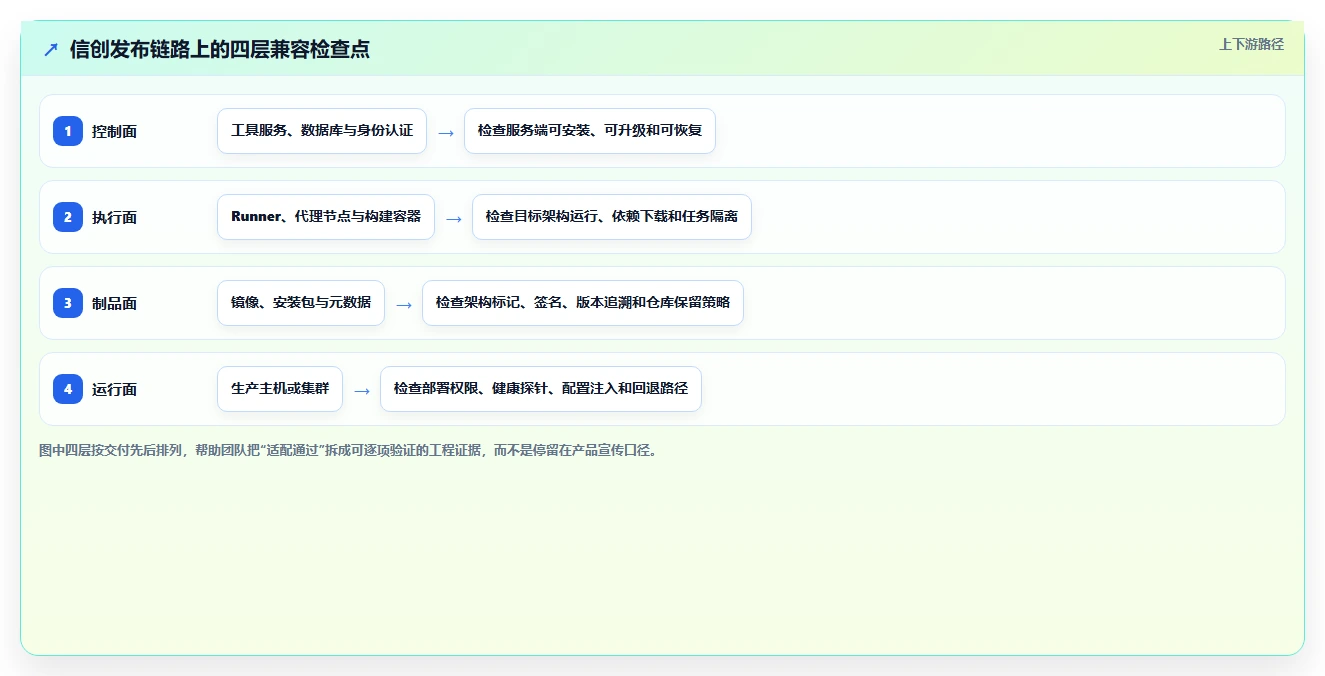The width and height of the screenshot is (1325, 676).
Task: Select the 制品面 layer label
Action: pos(114,303)
